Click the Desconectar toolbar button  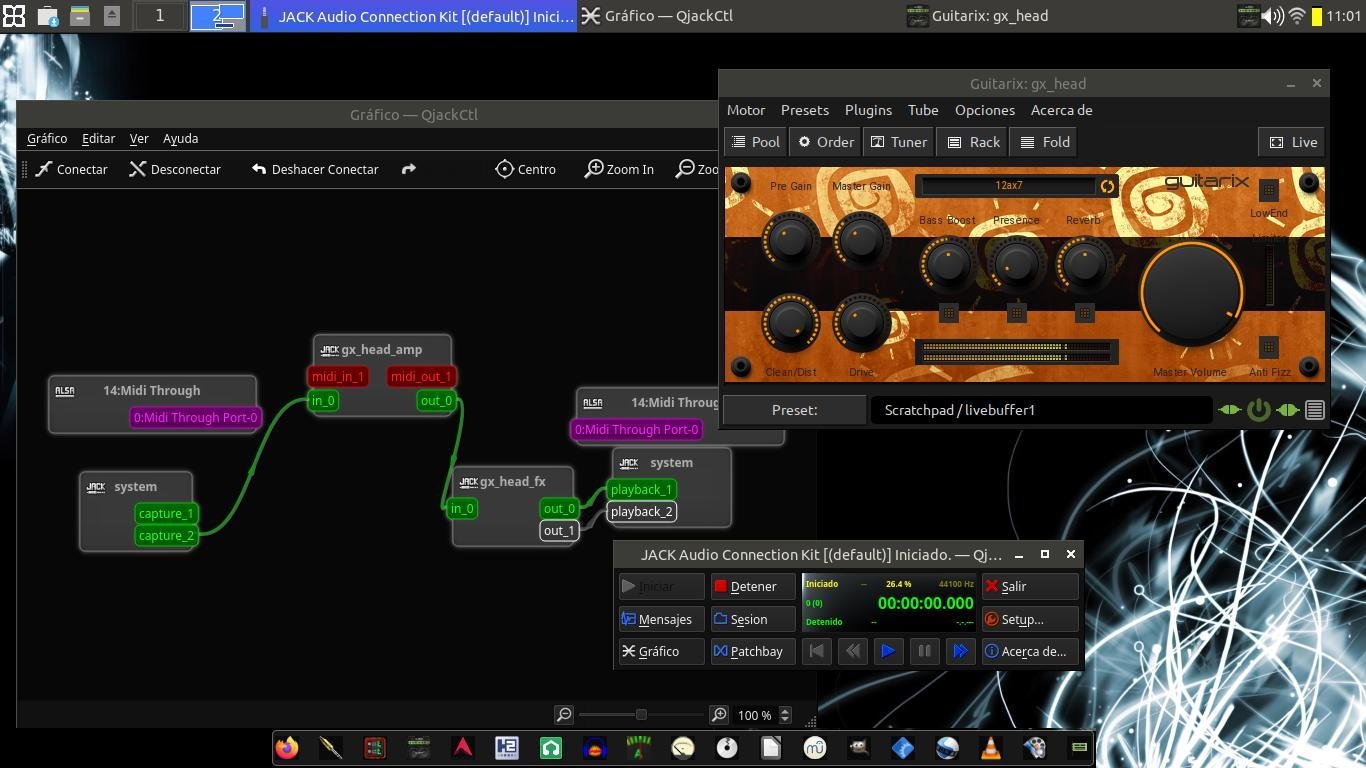tap(176, 169)
